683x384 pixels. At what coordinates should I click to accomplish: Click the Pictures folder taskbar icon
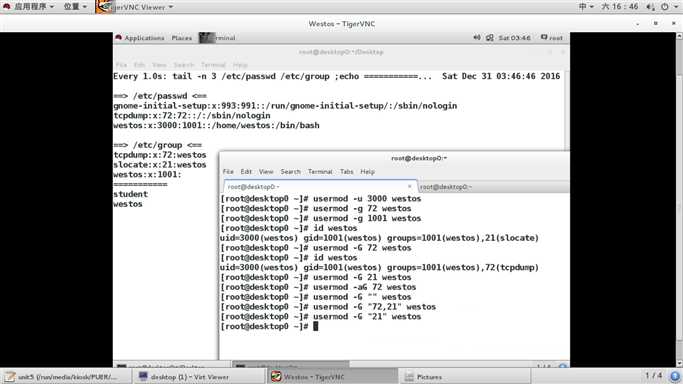409,377
